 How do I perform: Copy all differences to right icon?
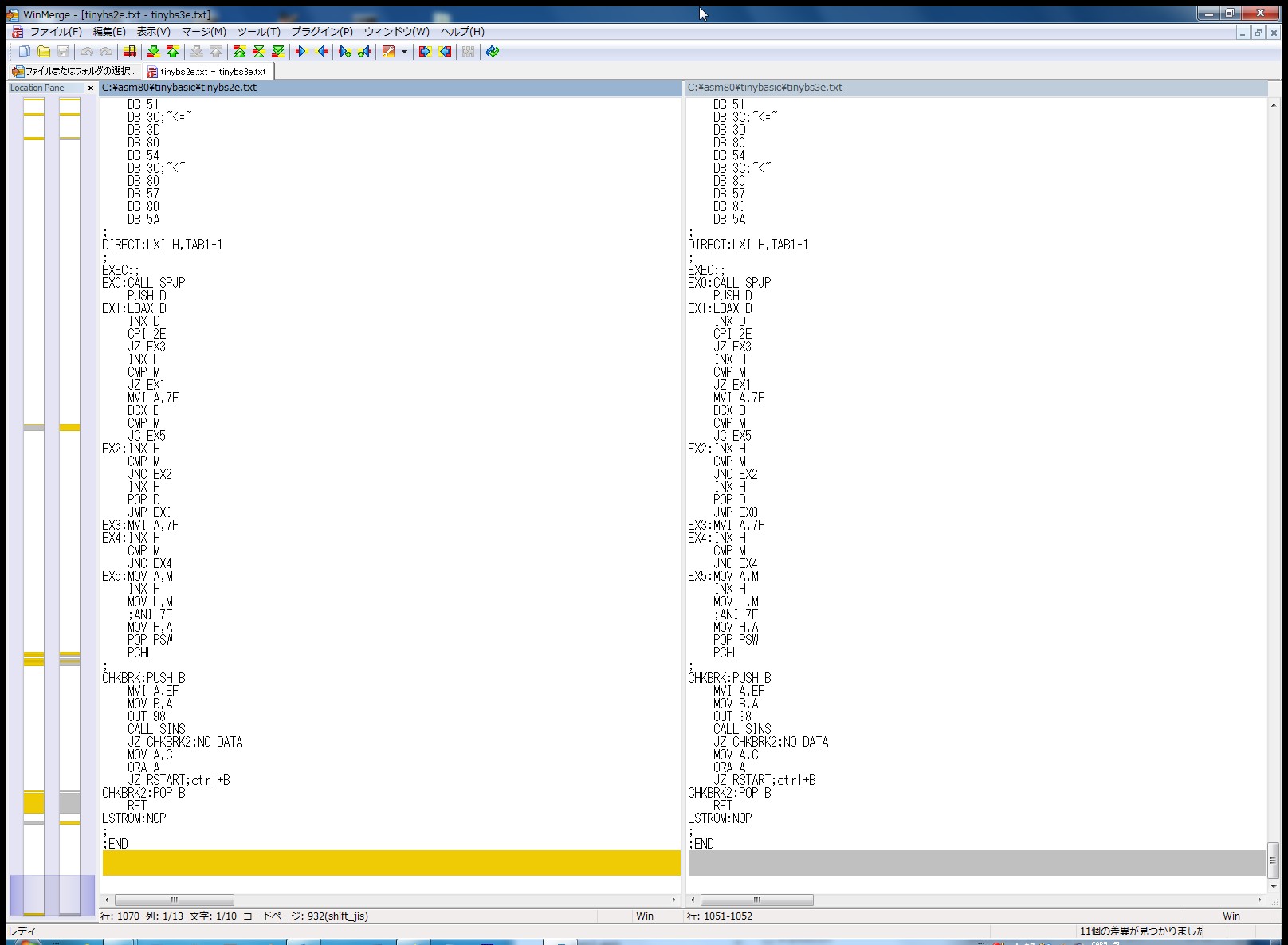(x=426, y=52)
